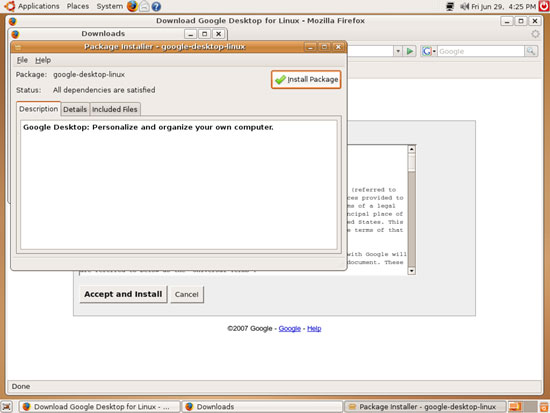Screen dimensions: 550x413
Task: Close the main Firefox window
Action: (x=535, y=21)
